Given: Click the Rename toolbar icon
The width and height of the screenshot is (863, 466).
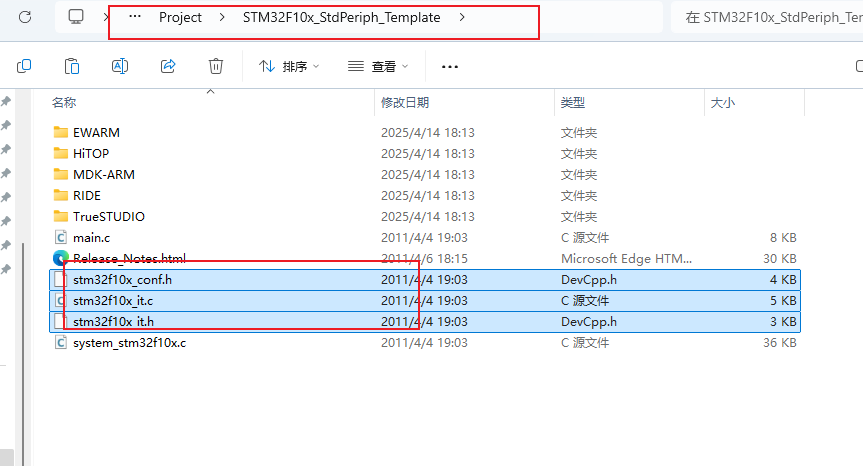Looking at the screenshot, I should [x=119, y=67].
